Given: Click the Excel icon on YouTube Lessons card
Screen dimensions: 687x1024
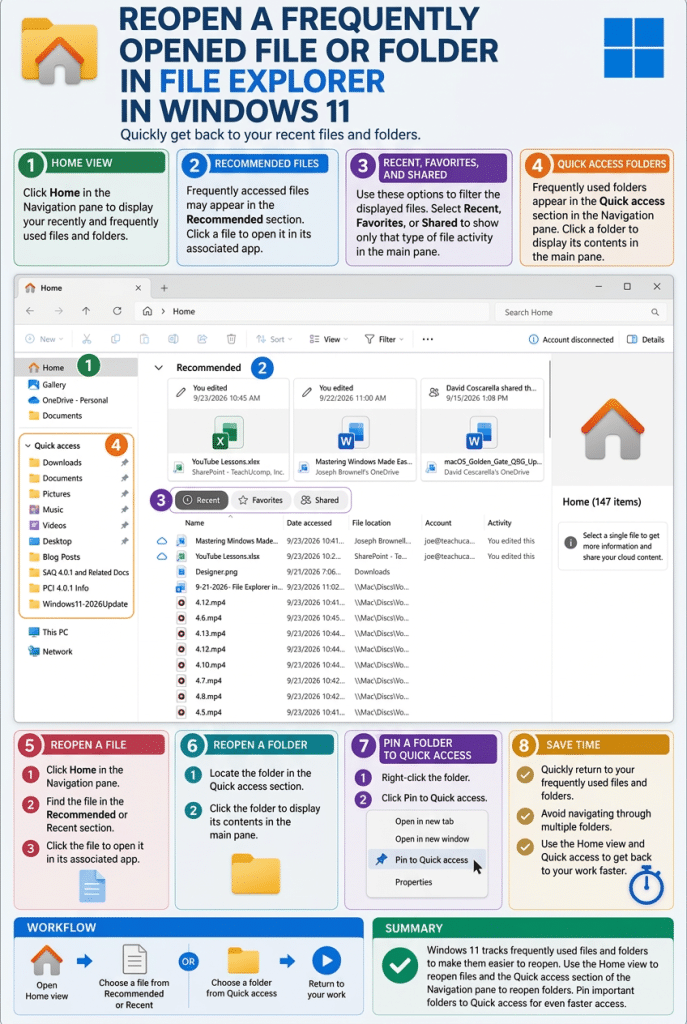Looking at the screenshot, I should [x=228, y=433].
